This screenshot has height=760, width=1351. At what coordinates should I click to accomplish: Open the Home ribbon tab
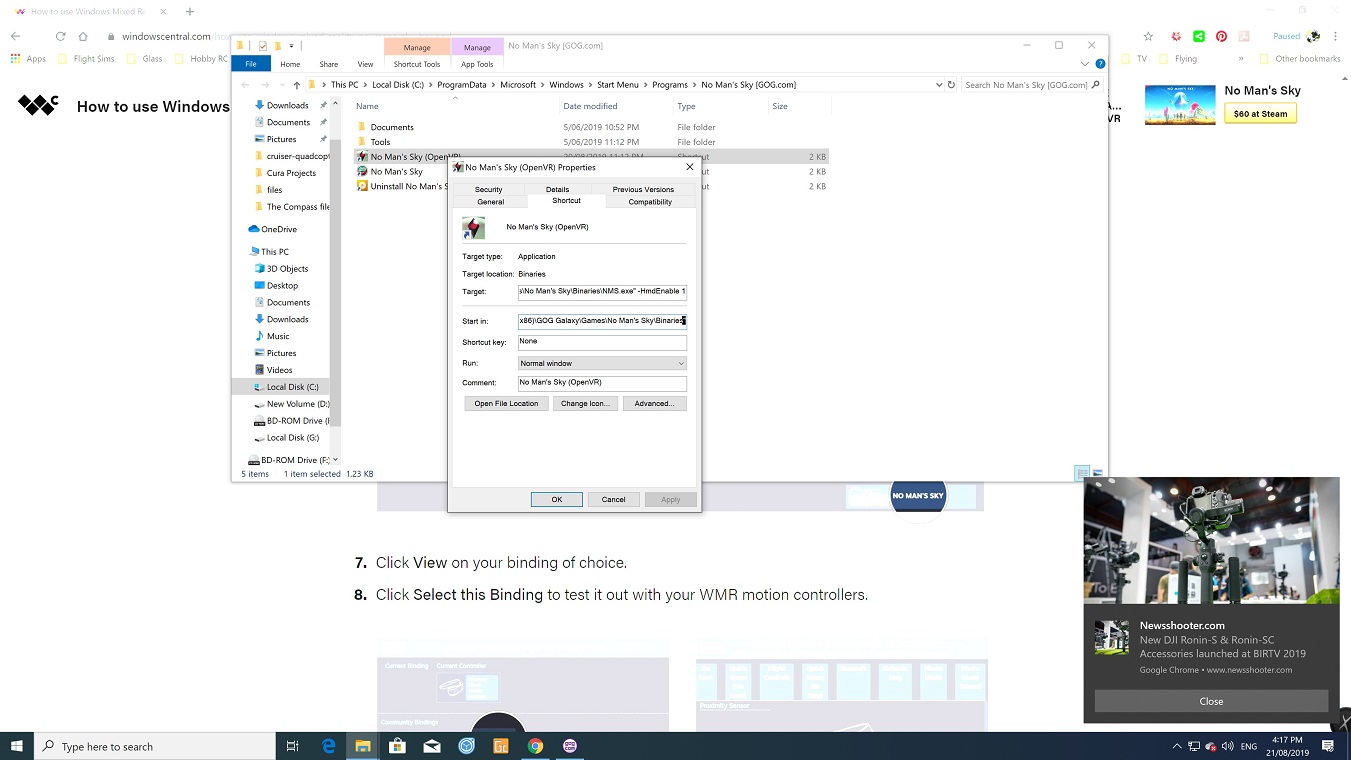click(290, 64)
